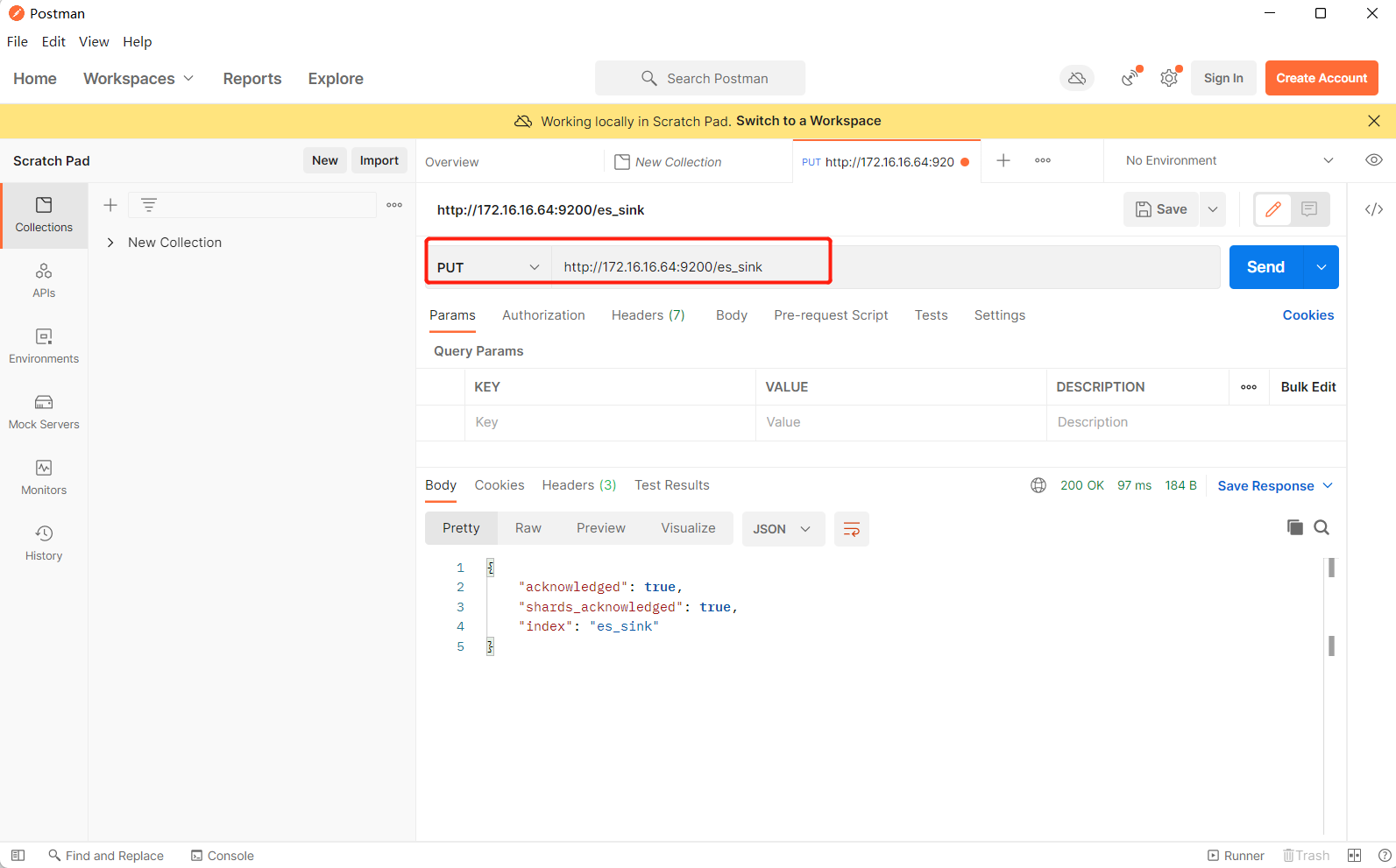
Task: Toggle sidebar icon in status bar
Action: point(18,856)
